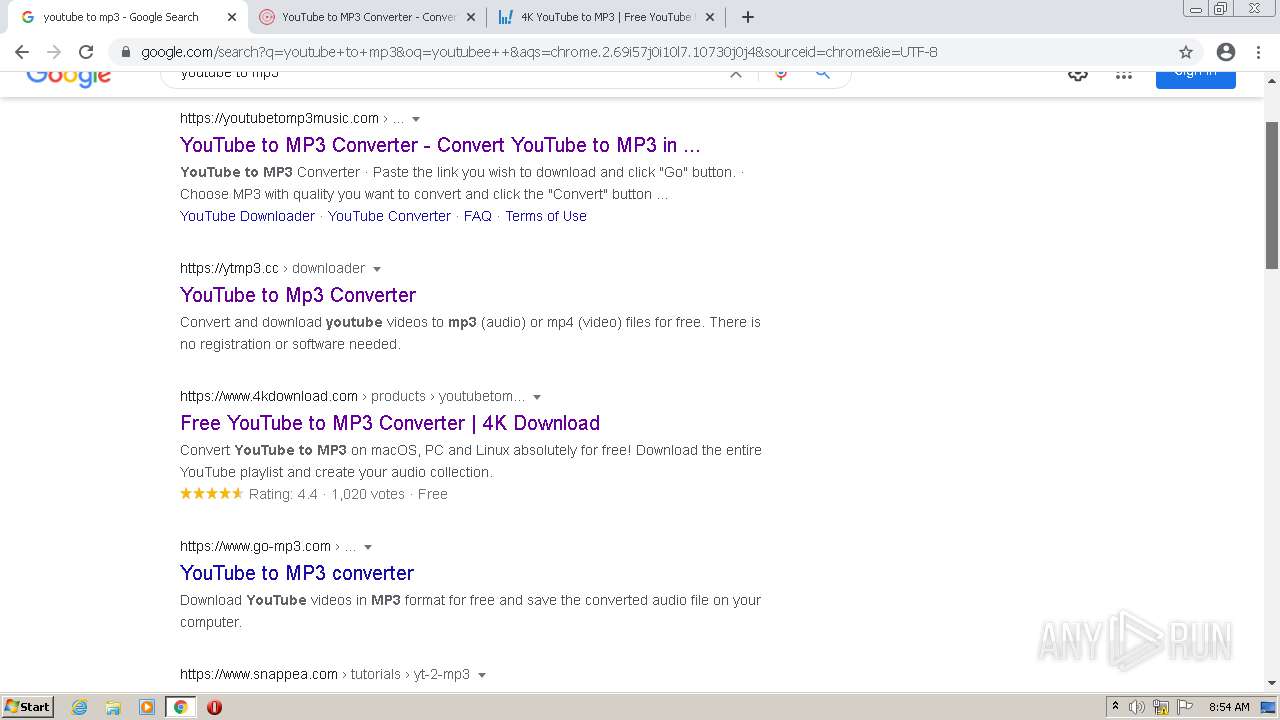Select Chrome in the taskbar
1280x720 pixels.
coord(180,707)
